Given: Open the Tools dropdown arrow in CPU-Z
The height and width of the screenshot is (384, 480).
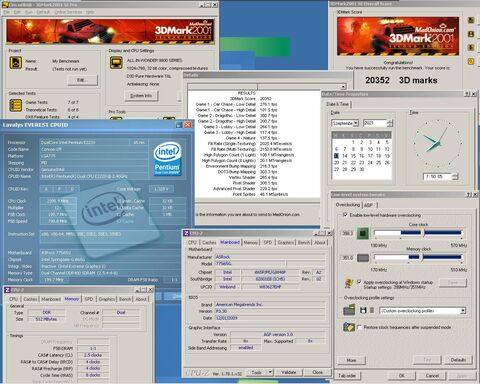Looking at the screenshot, I should coord(270,372).
